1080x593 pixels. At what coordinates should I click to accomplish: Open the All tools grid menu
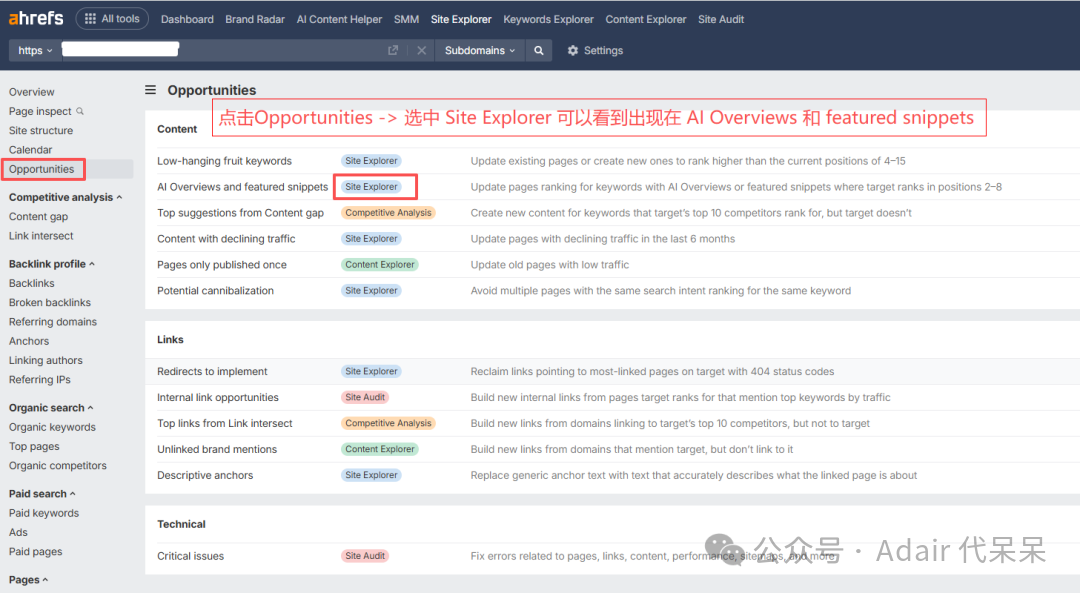coord(112,19)
